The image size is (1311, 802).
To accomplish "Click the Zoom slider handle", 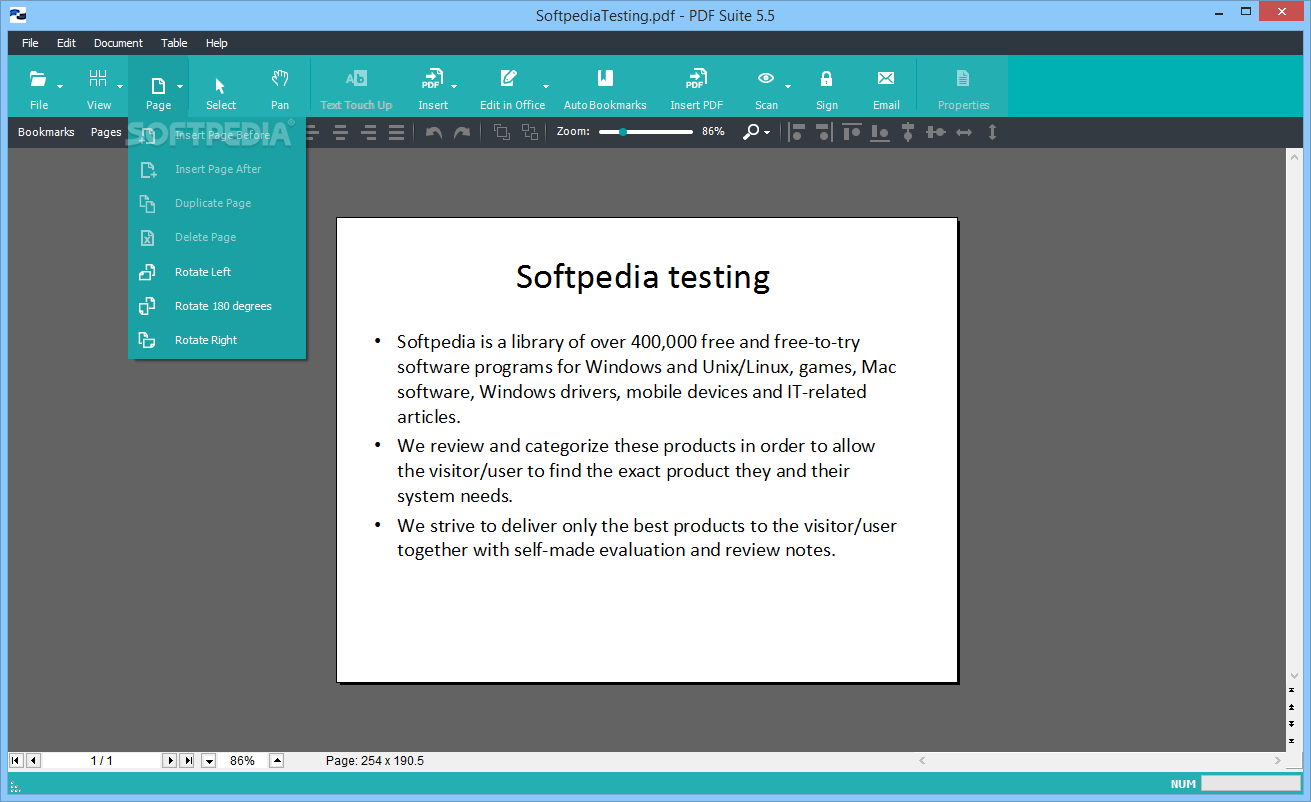I will [x=623, y=132].
